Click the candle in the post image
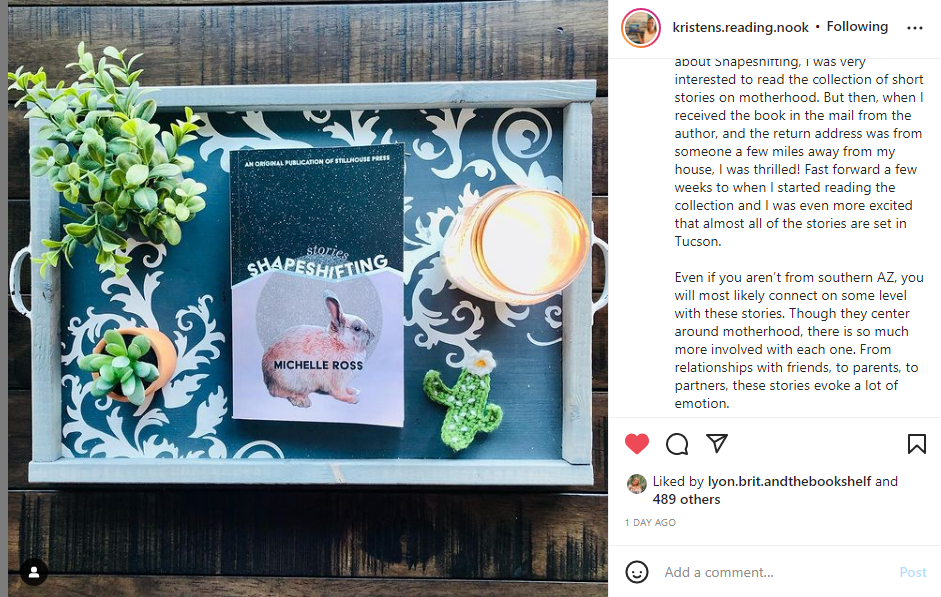The width and height of the screenshot is (941, 597). pyautogui.click(x=516, y=243)
